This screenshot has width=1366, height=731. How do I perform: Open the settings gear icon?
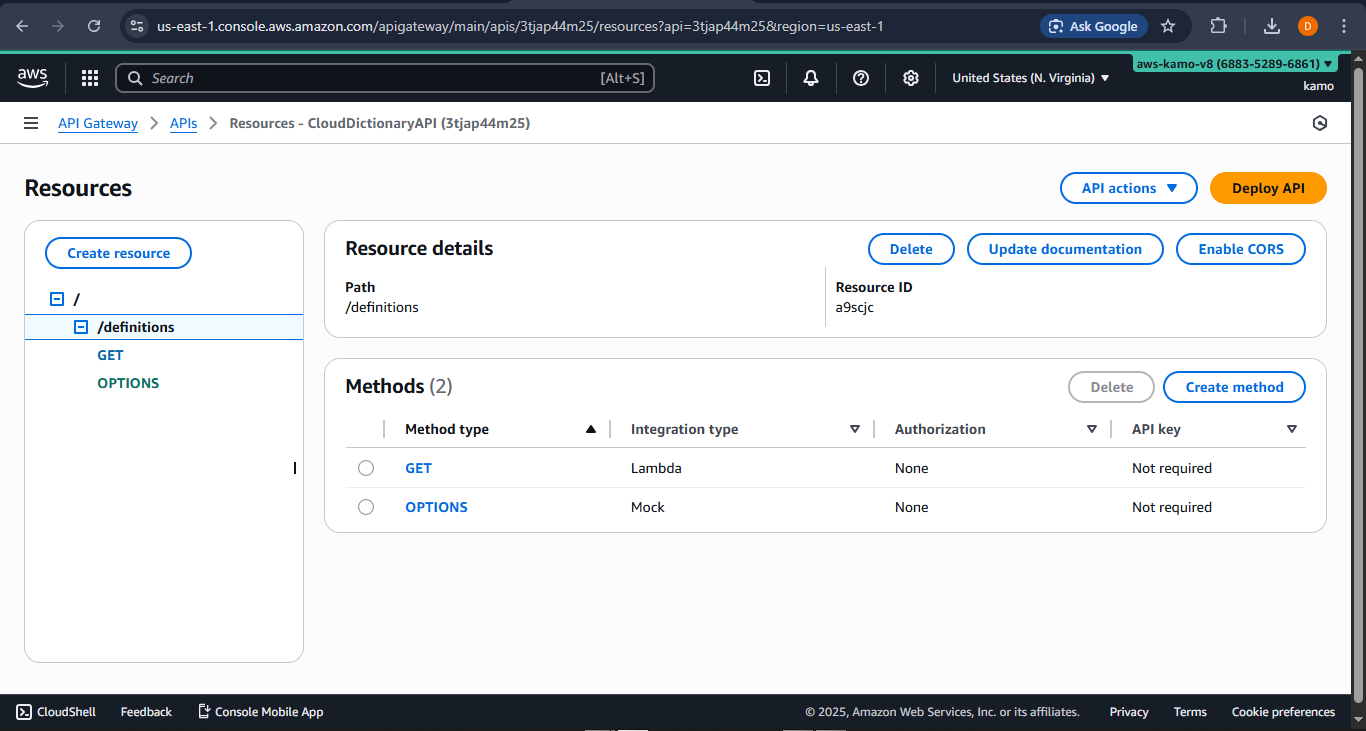(x=911, y=77)
